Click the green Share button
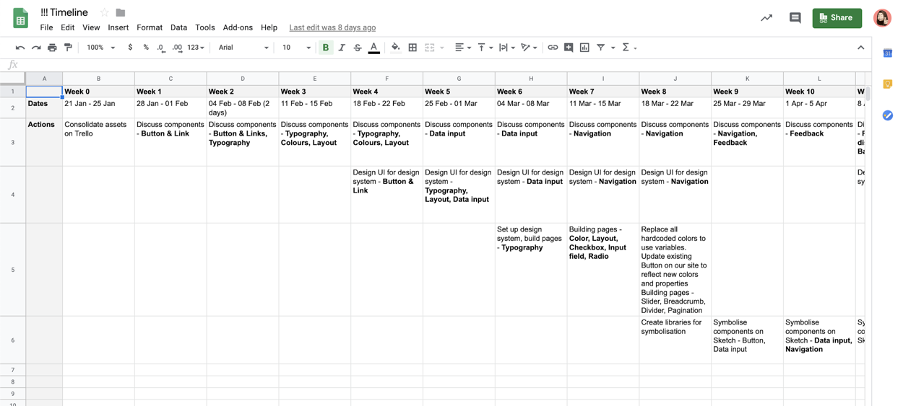Screen dimensions: 902x406 [836, 17]
